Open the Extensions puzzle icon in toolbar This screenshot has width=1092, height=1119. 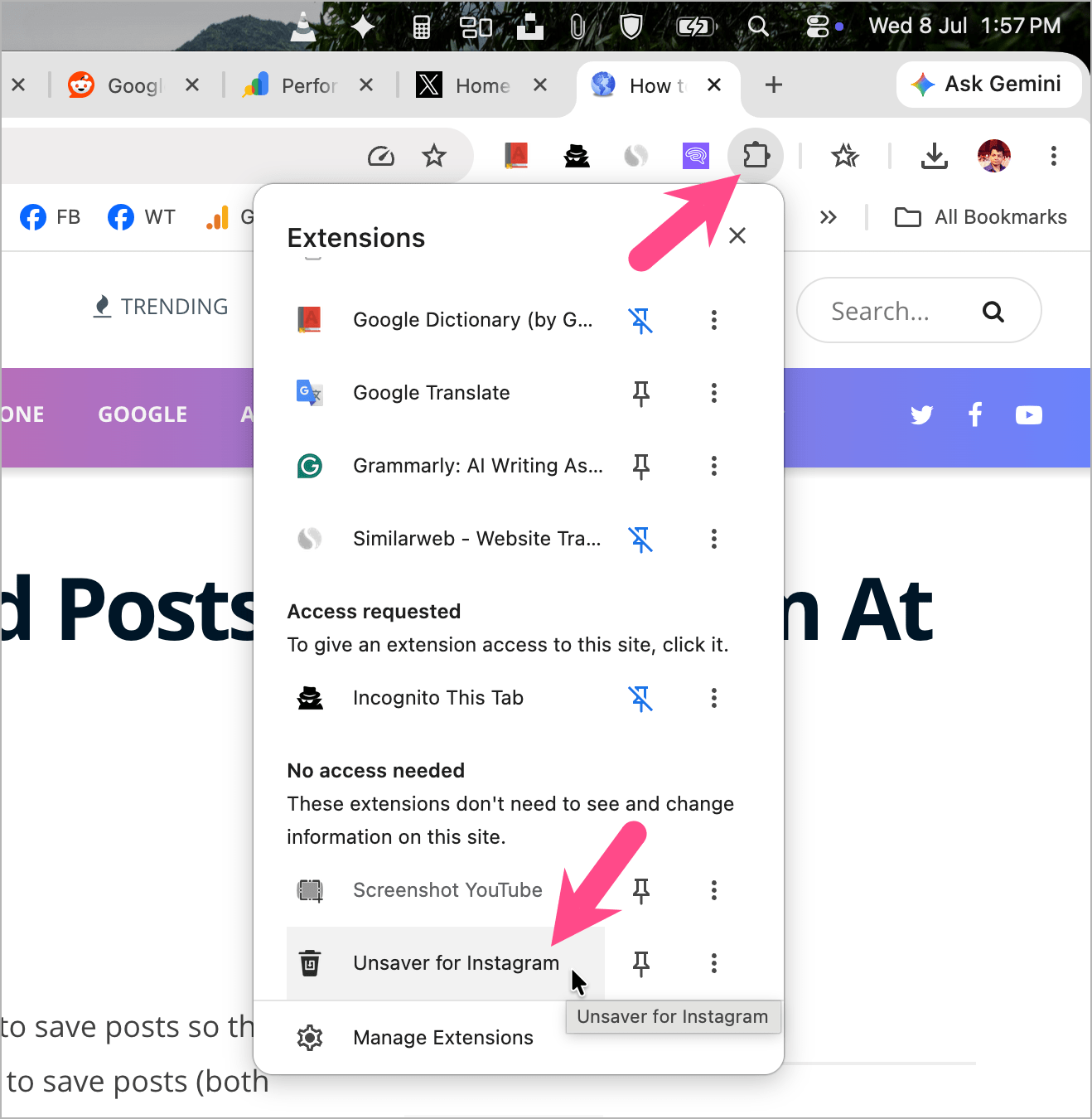(756, 156)
